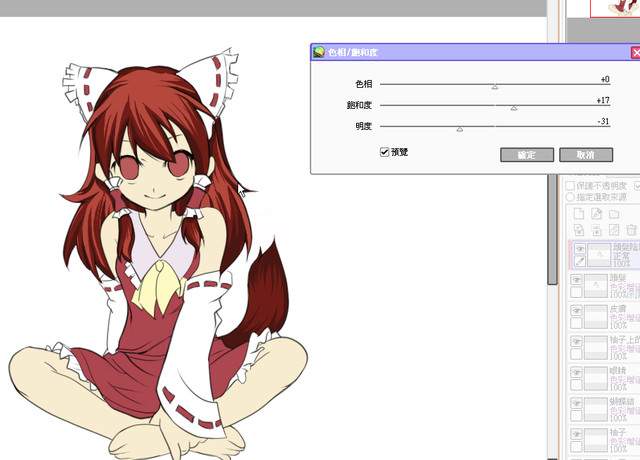Click the clear layer icon

click(x=614, y=230)
